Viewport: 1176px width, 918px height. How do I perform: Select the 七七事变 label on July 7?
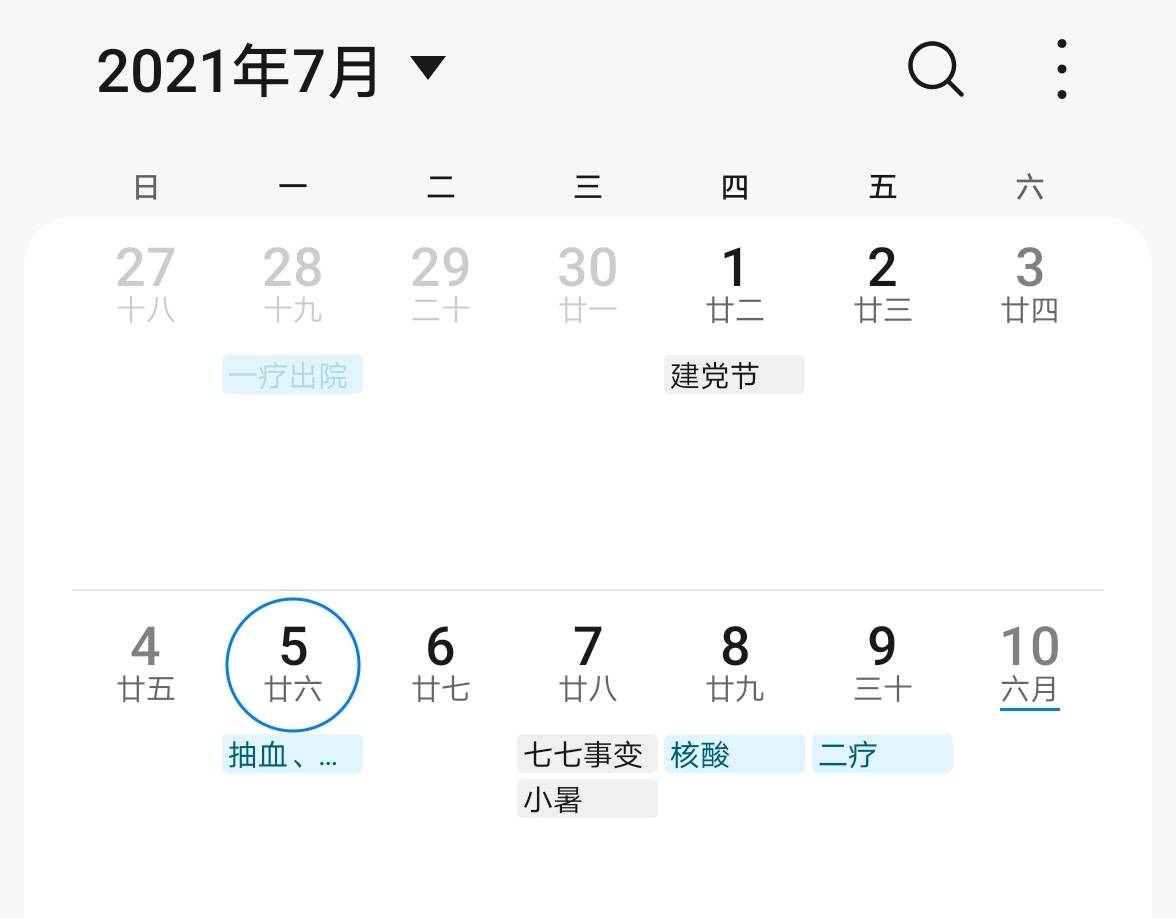587,753
